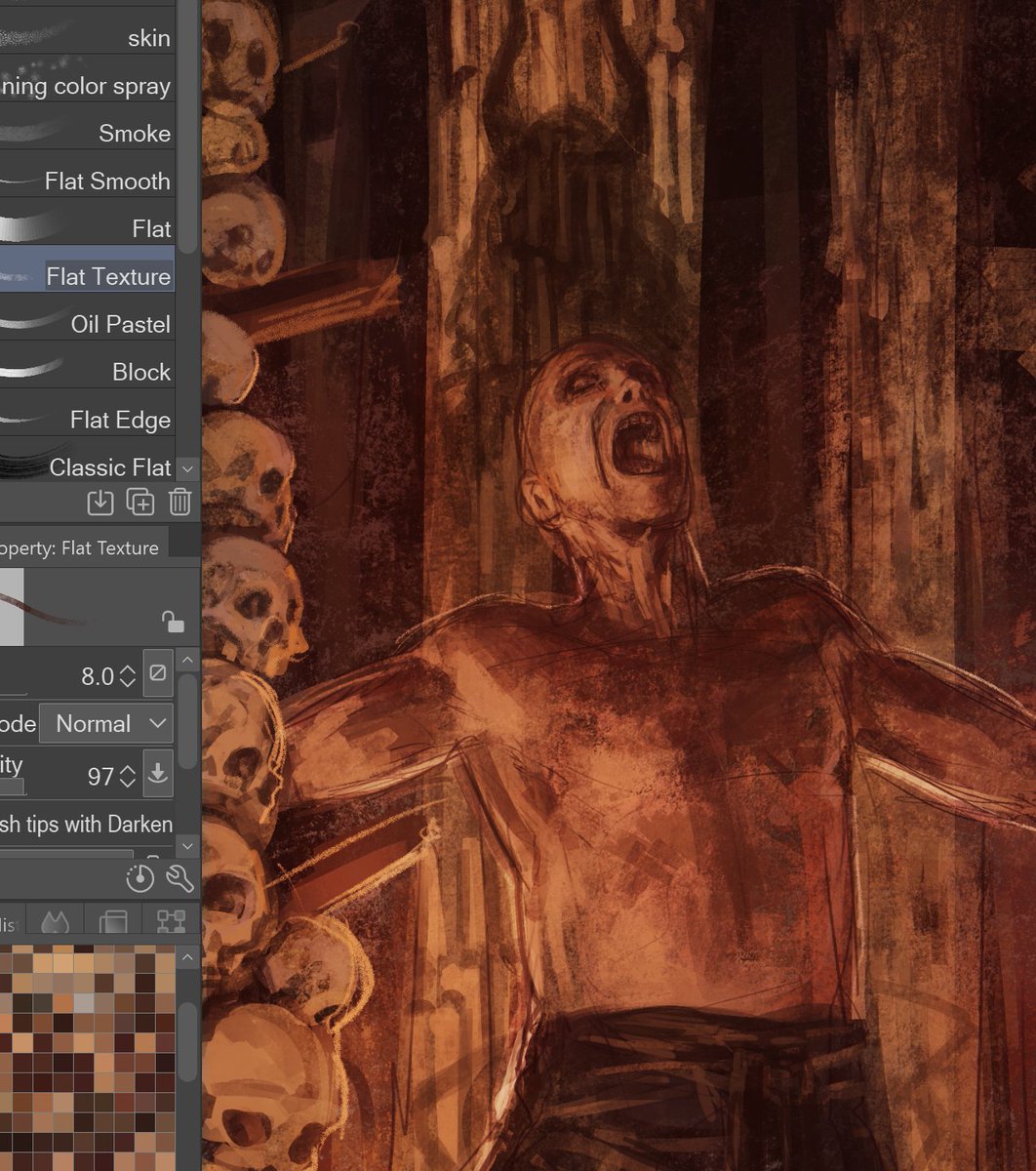The height and width of the screenshot is (1171, 1036).
Task: Expand the Classic Flat brush chevron
Action: pos(186,468)
